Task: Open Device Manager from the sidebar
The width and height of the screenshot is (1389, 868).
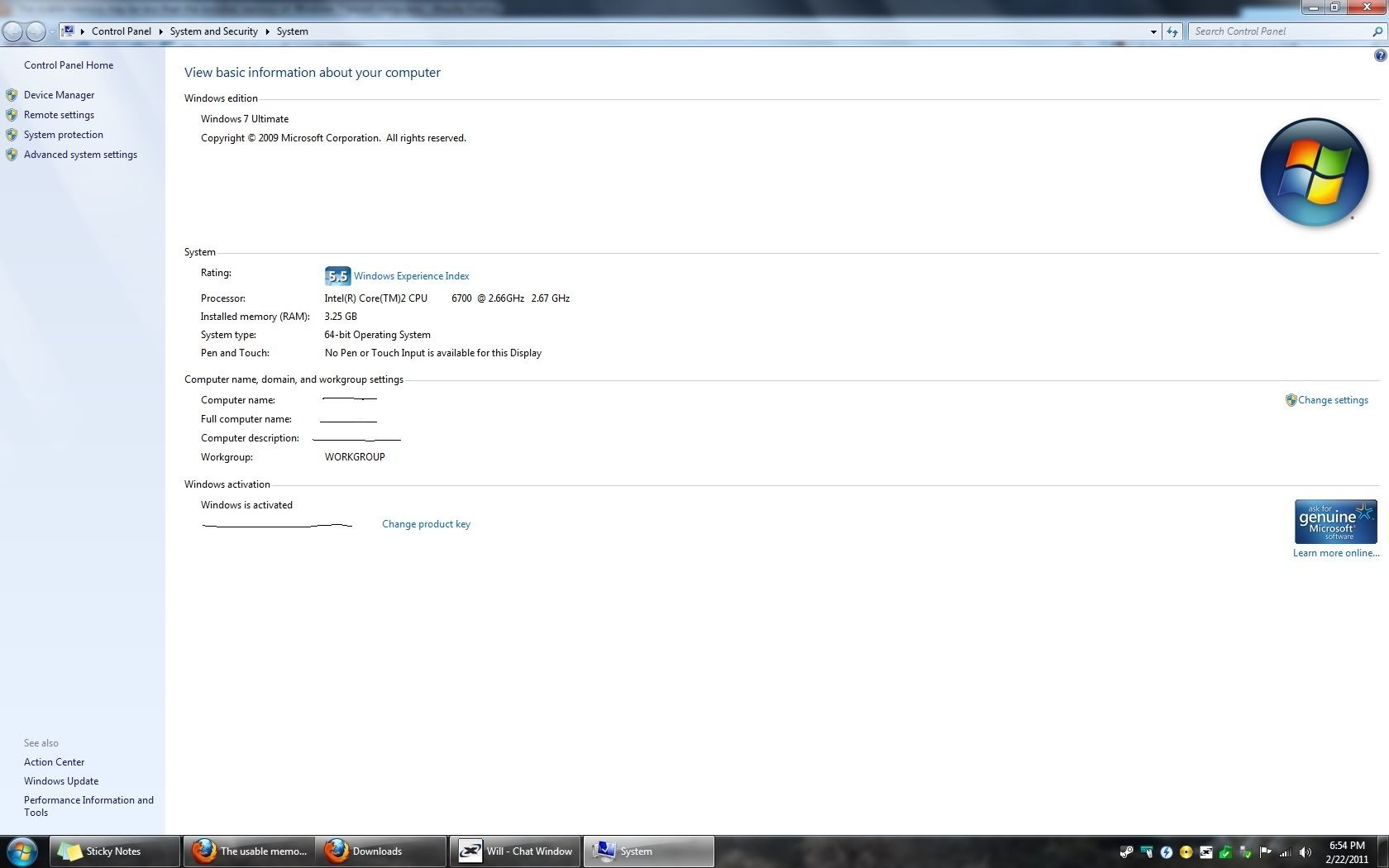Action: pyautogui.click(x=59, y=95)
